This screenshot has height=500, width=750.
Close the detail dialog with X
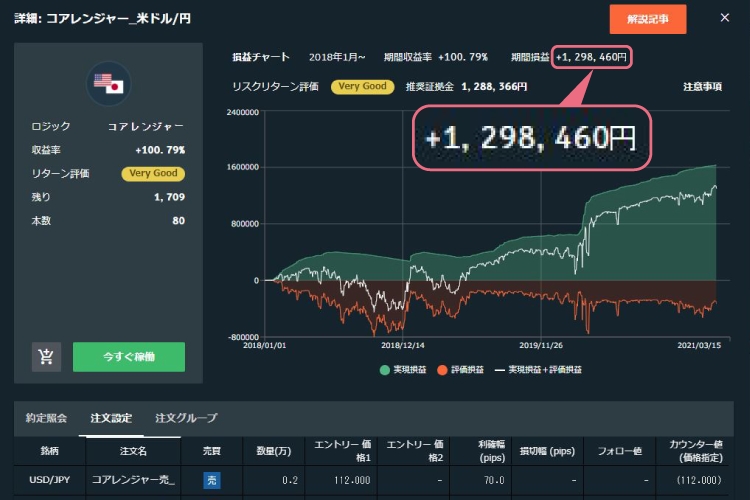725,18
